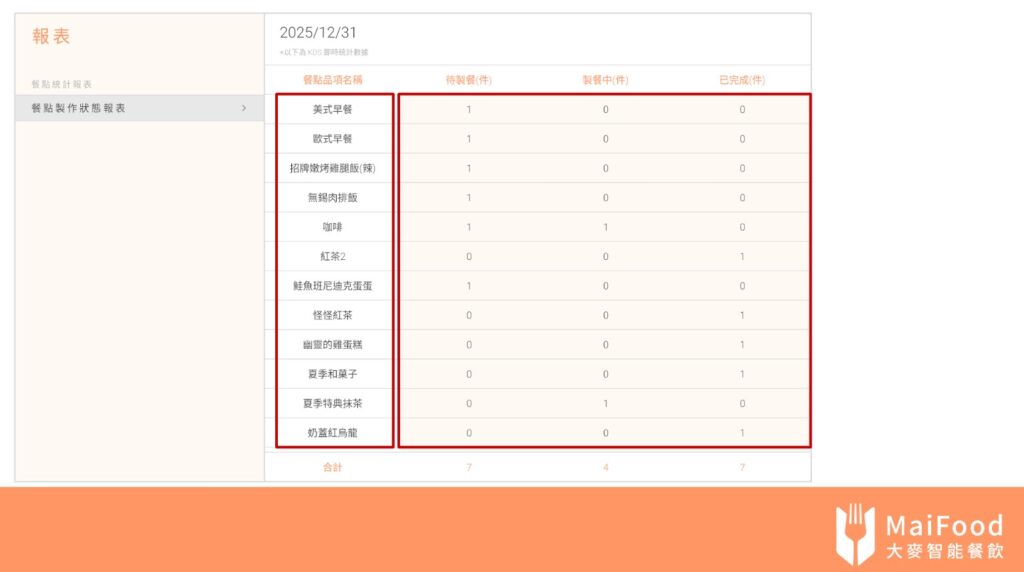
Task: Click the MaiFood fork logo icon
Action: (855, 534)
